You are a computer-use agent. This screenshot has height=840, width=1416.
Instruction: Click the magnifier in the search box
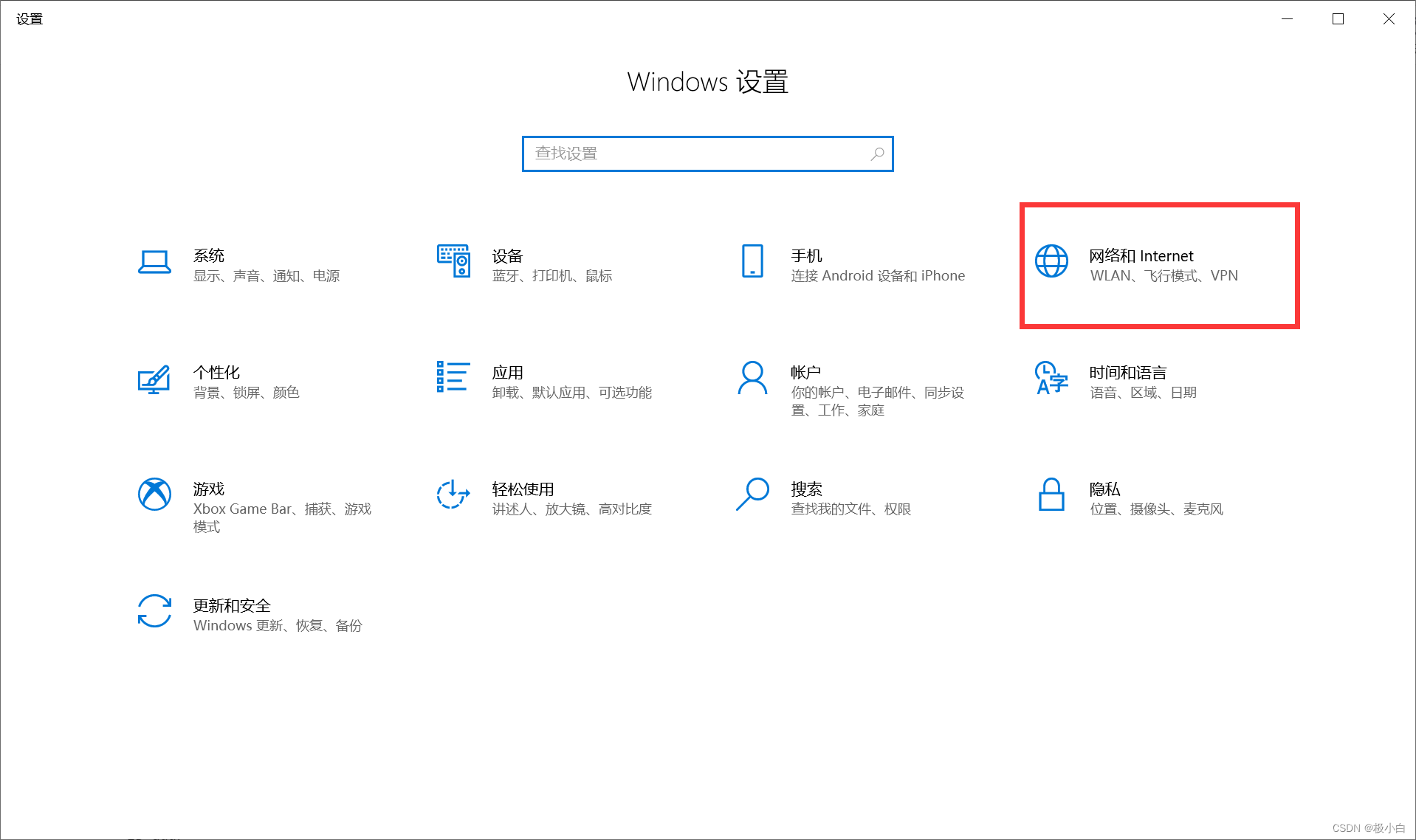coord(877,154)
